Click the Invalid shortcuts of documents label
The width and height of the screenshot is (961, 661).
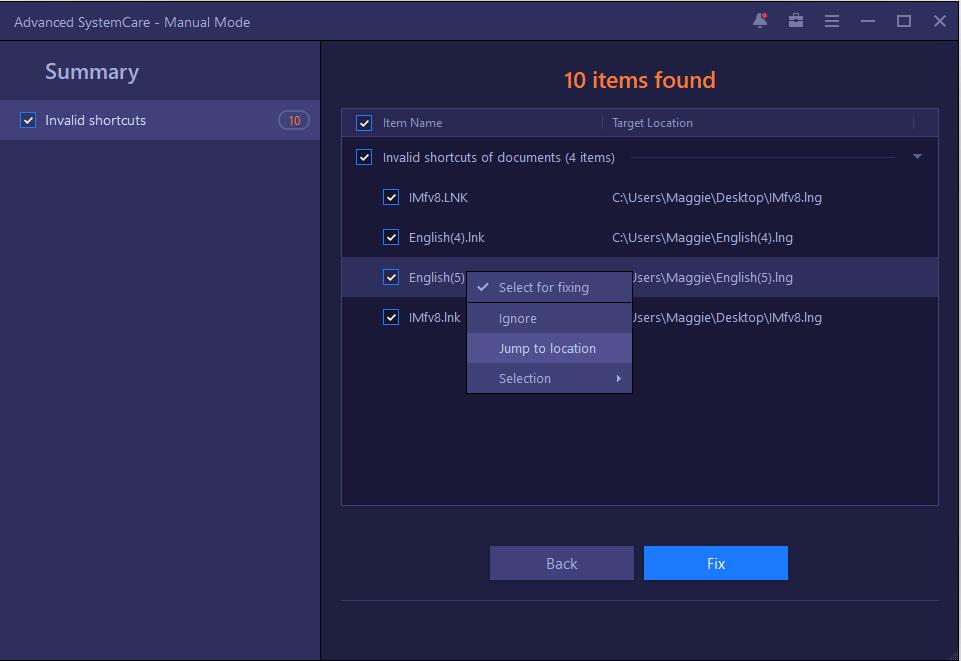point(498,157)
